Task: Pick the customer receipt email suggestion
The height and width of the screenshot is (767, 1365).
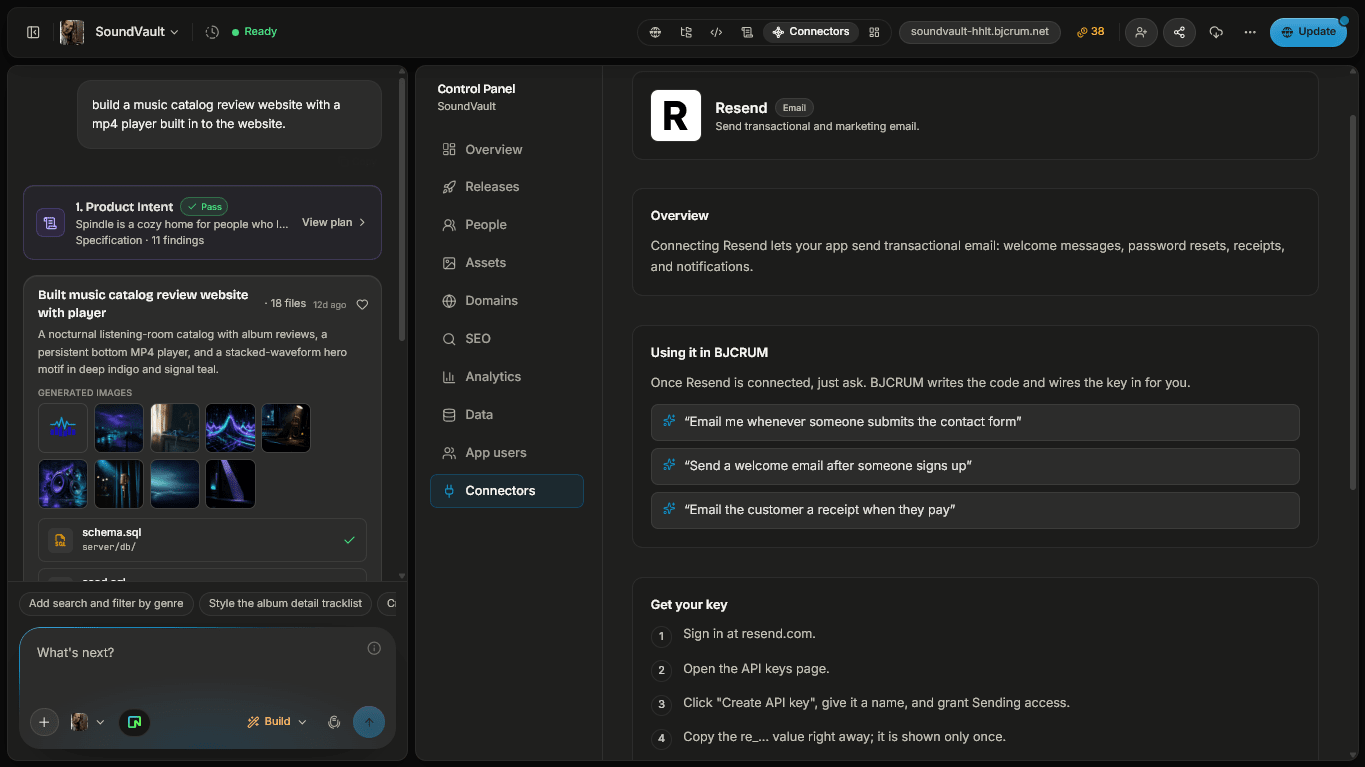Action: [x=975, y=510]
